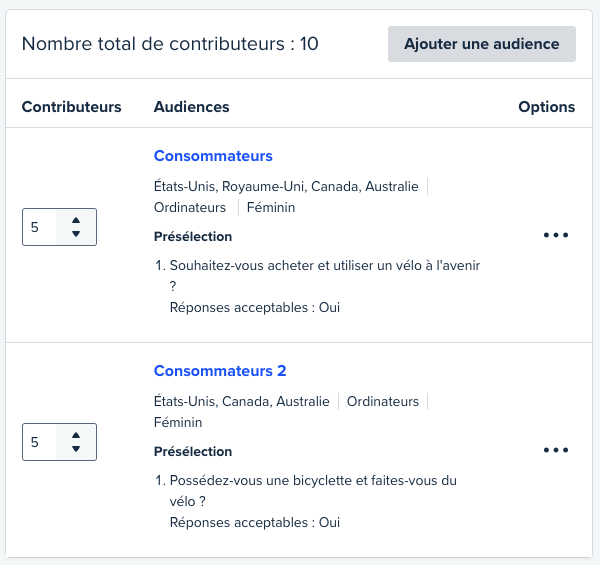The image size is (600, 565).
Task: Click the Contributeurs column header
Action: coord(72,107)
